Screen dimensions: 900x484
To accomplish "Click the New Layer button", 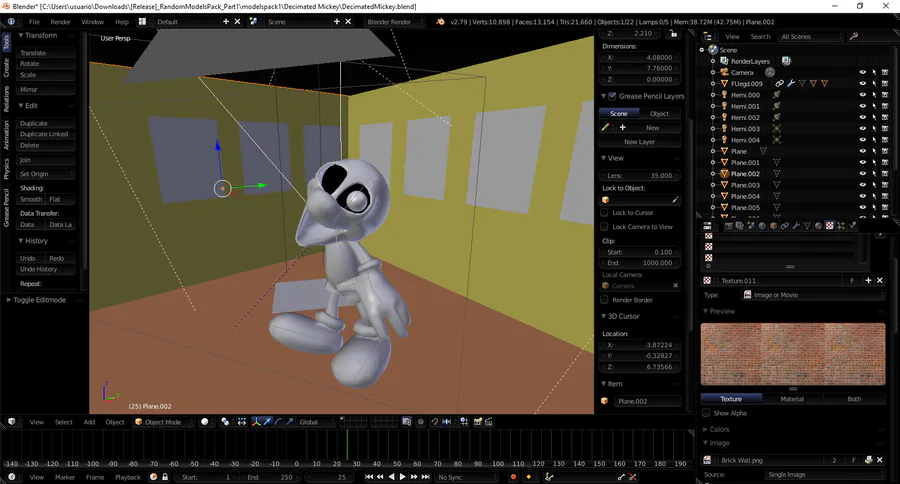I will [x=639, y=141].
